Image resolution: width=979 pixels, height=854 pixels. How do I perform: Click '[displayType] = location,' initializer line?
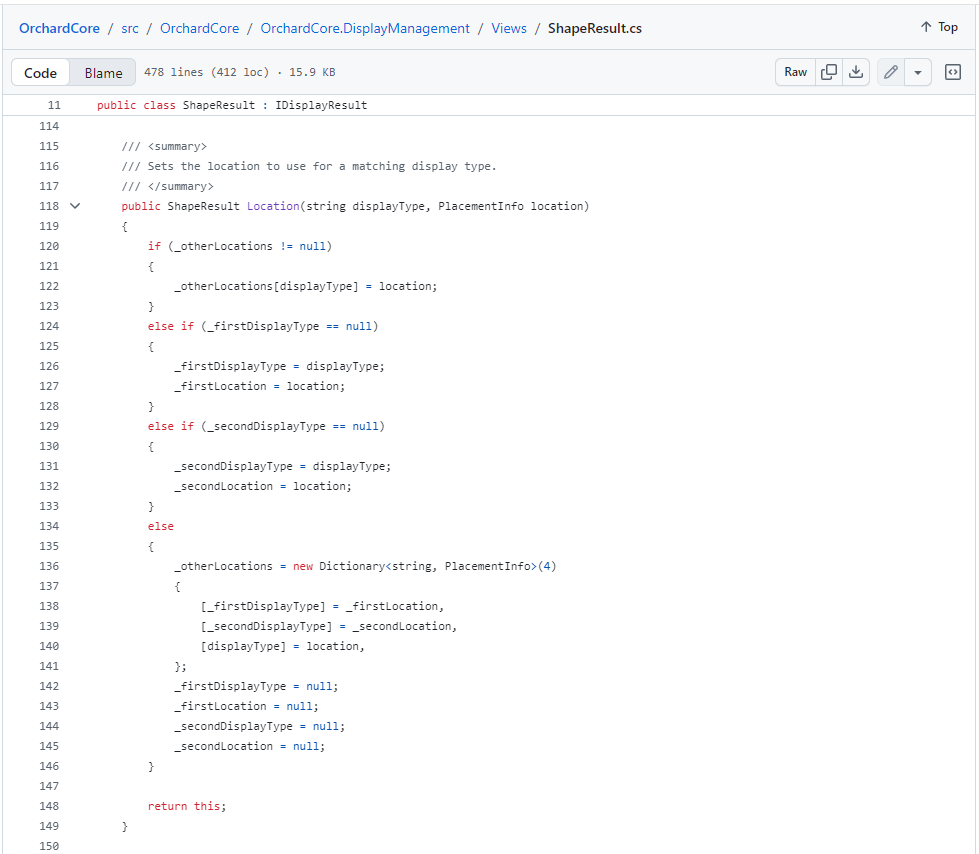coord(282,646)
